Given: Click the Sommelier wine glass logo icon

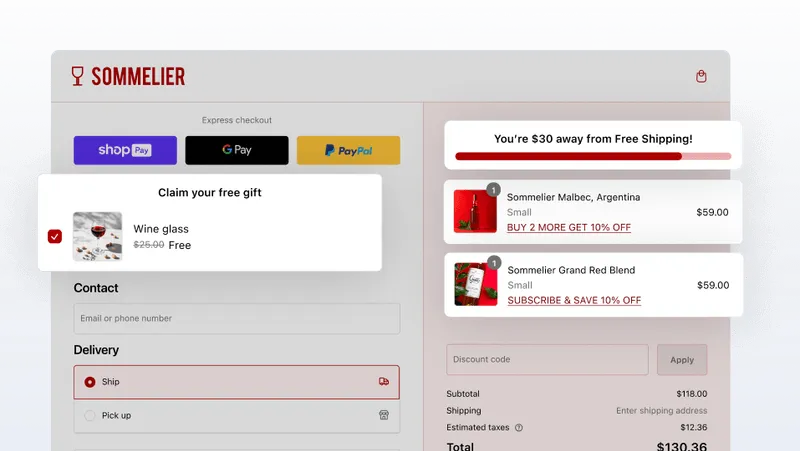Looking at the screenshot, I should pyautogui.click(x=78, y=76).
